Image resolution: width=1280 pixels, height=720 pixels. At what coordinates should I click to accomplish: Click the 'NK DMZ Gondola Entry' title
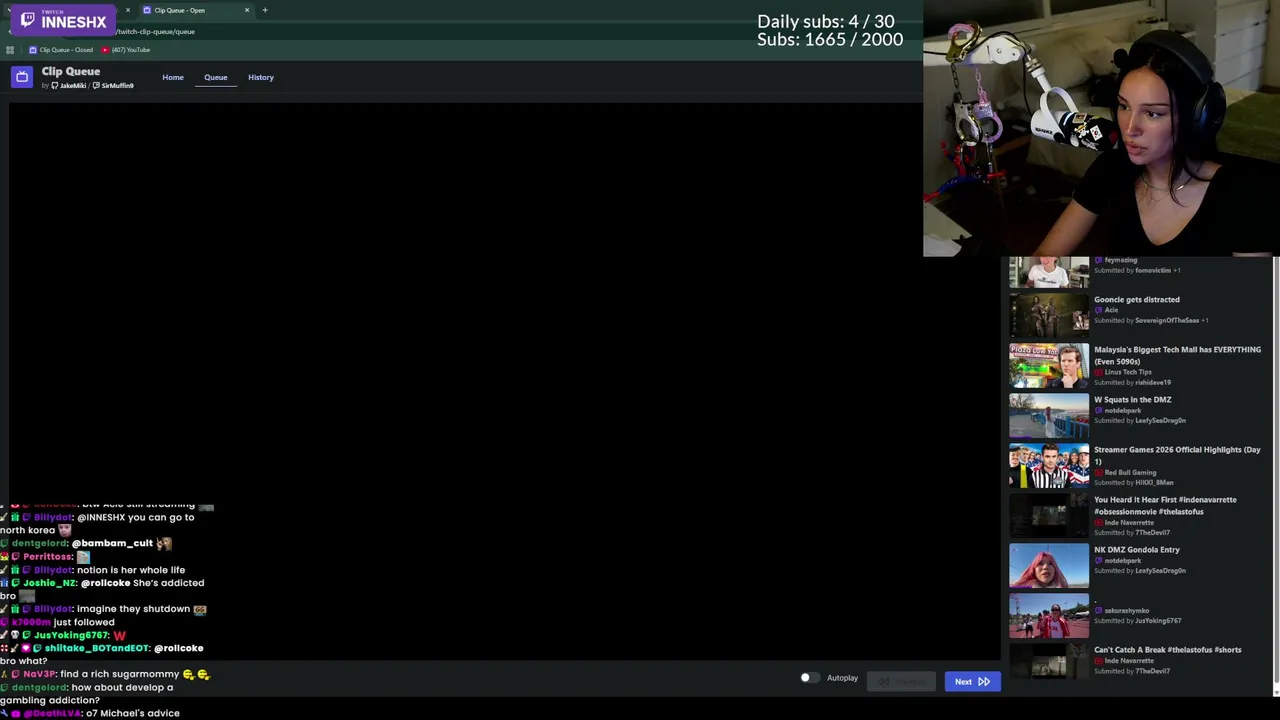pyautogui.click(x=1137, y=549)
